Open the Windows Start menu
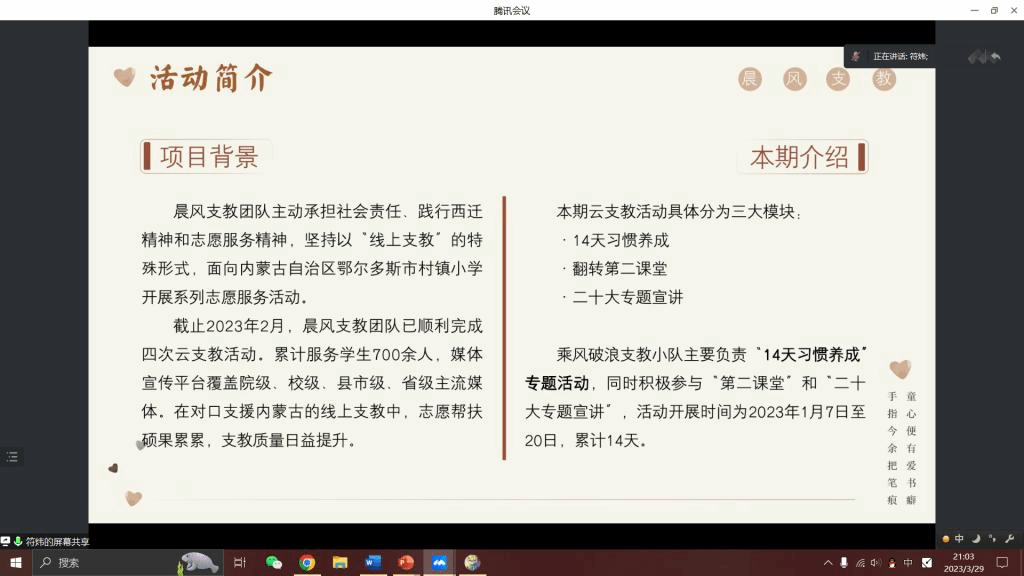The width and height of the screenshot is (1024, 576). pos(16,563)
